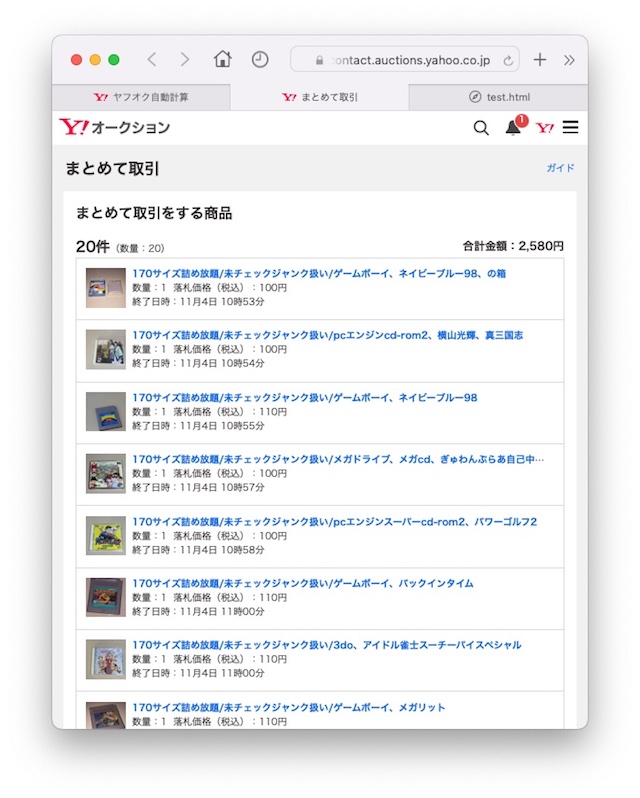Open the ゲームボーイ、バックインタイム listing
The width and height of the screenshot is (640, 798).
click(302, 583)
